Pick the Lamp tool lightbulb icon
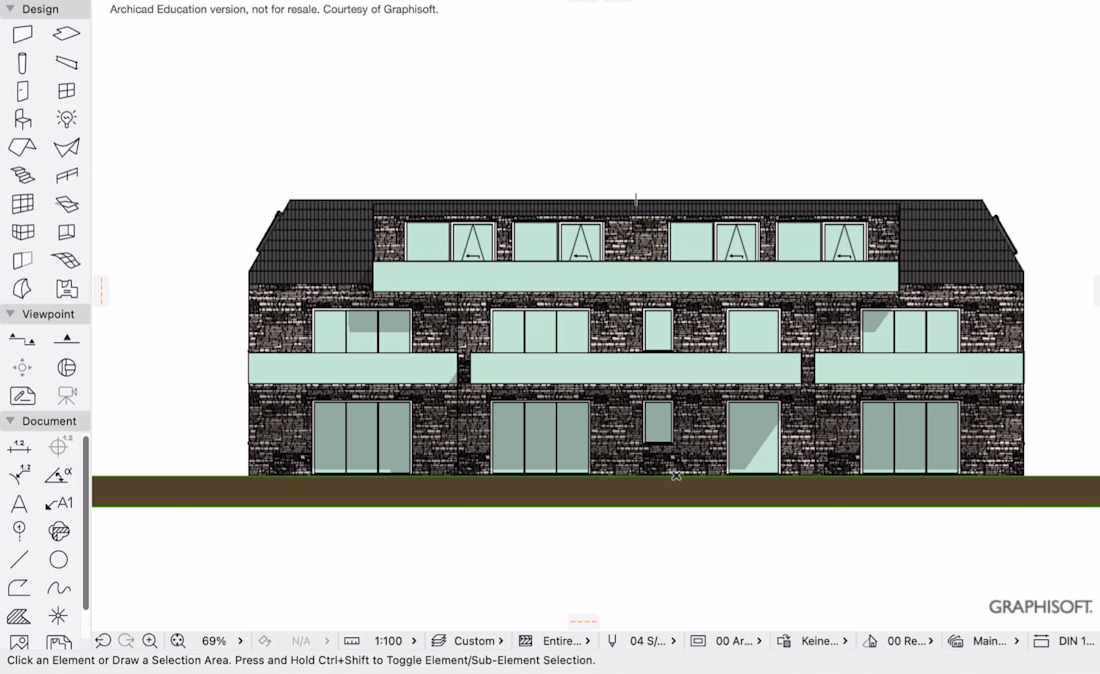 pos(67,119)
